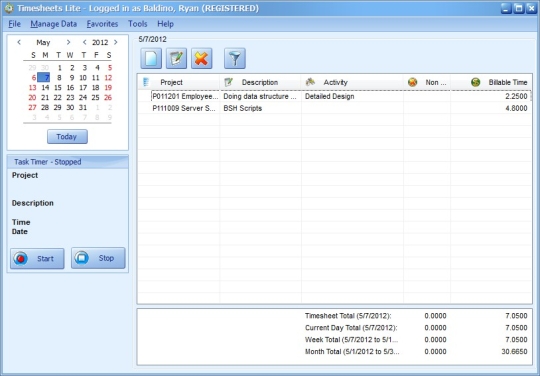This screenshot has width=540, height=376.
Task: Select May 25 in the calendar
Action: point(95,97)
